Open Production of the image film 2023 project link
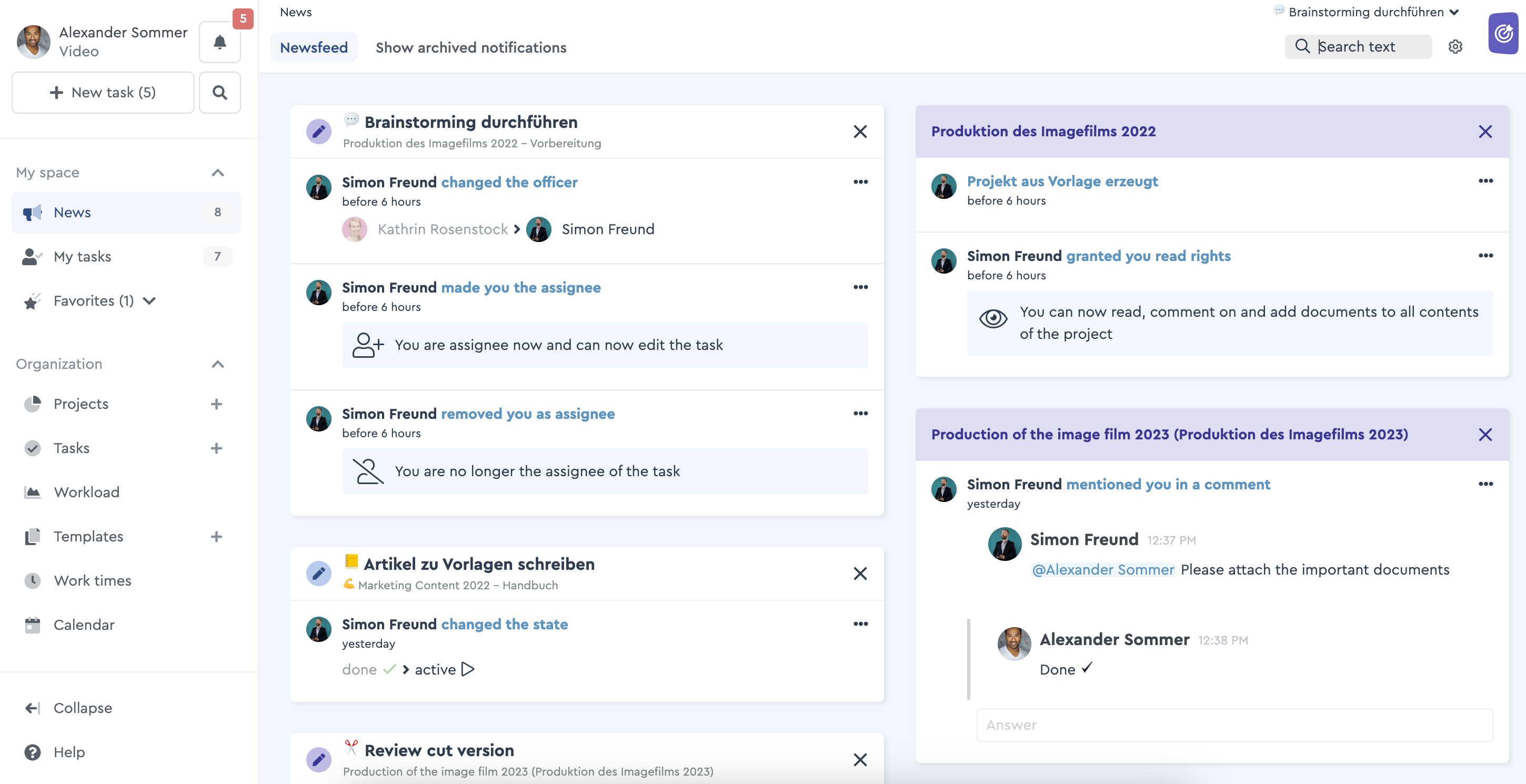1526x784 pixels. click(x=1169, y=435)
